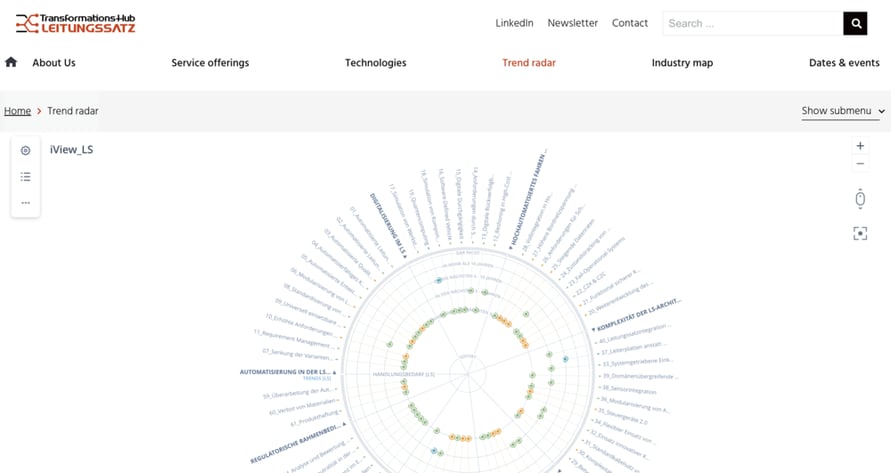This screenshot has width=891, height=473.
Task: Go to the home page via house icon
Action: point(11,62)
